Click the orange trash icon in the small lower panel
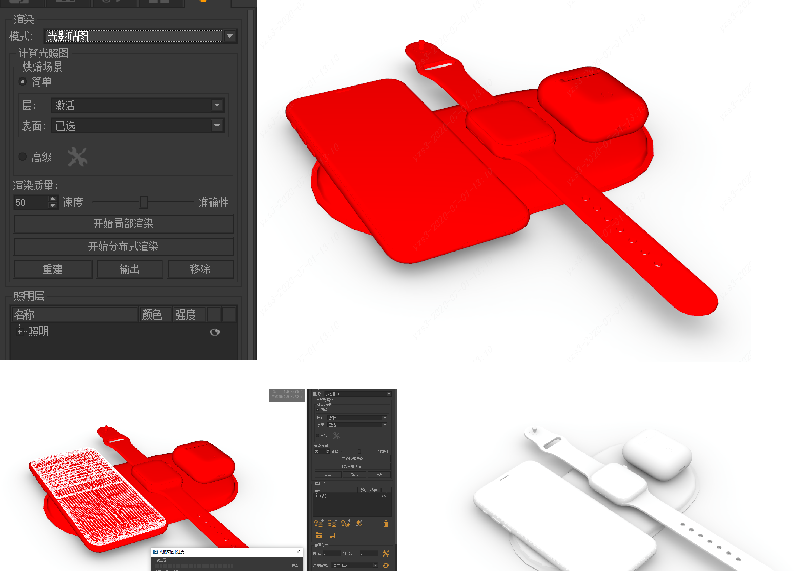This screenshot has height=571, width=801. [x=385, y=523]
